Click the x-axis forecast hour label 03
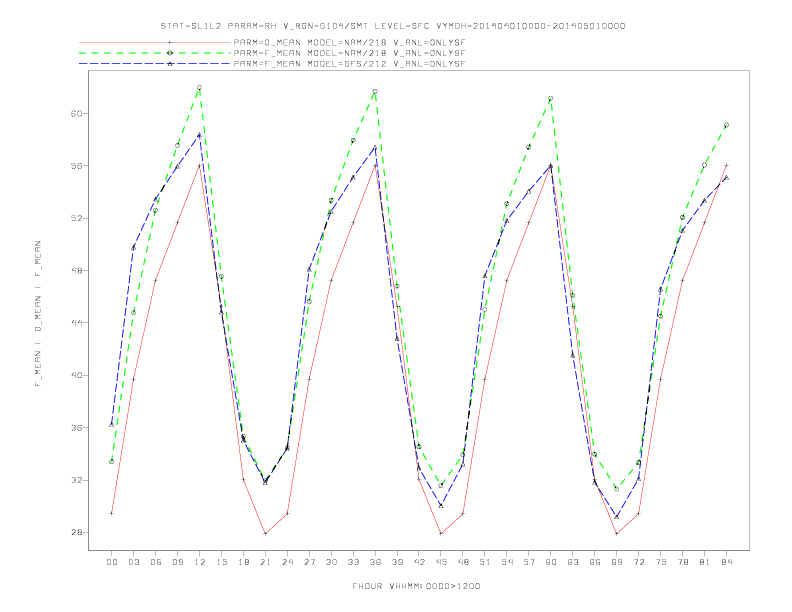Viewport: 792px width, 612px height. click(133, 562)
